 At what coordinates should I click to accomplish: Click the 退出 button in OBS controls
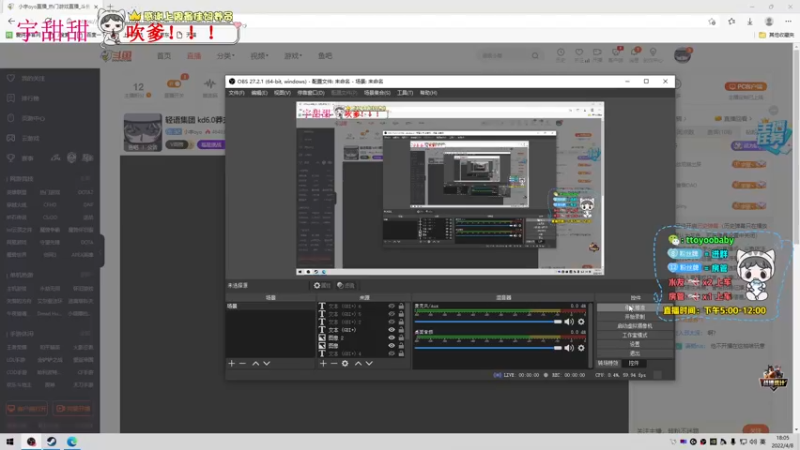pos(635,353)
